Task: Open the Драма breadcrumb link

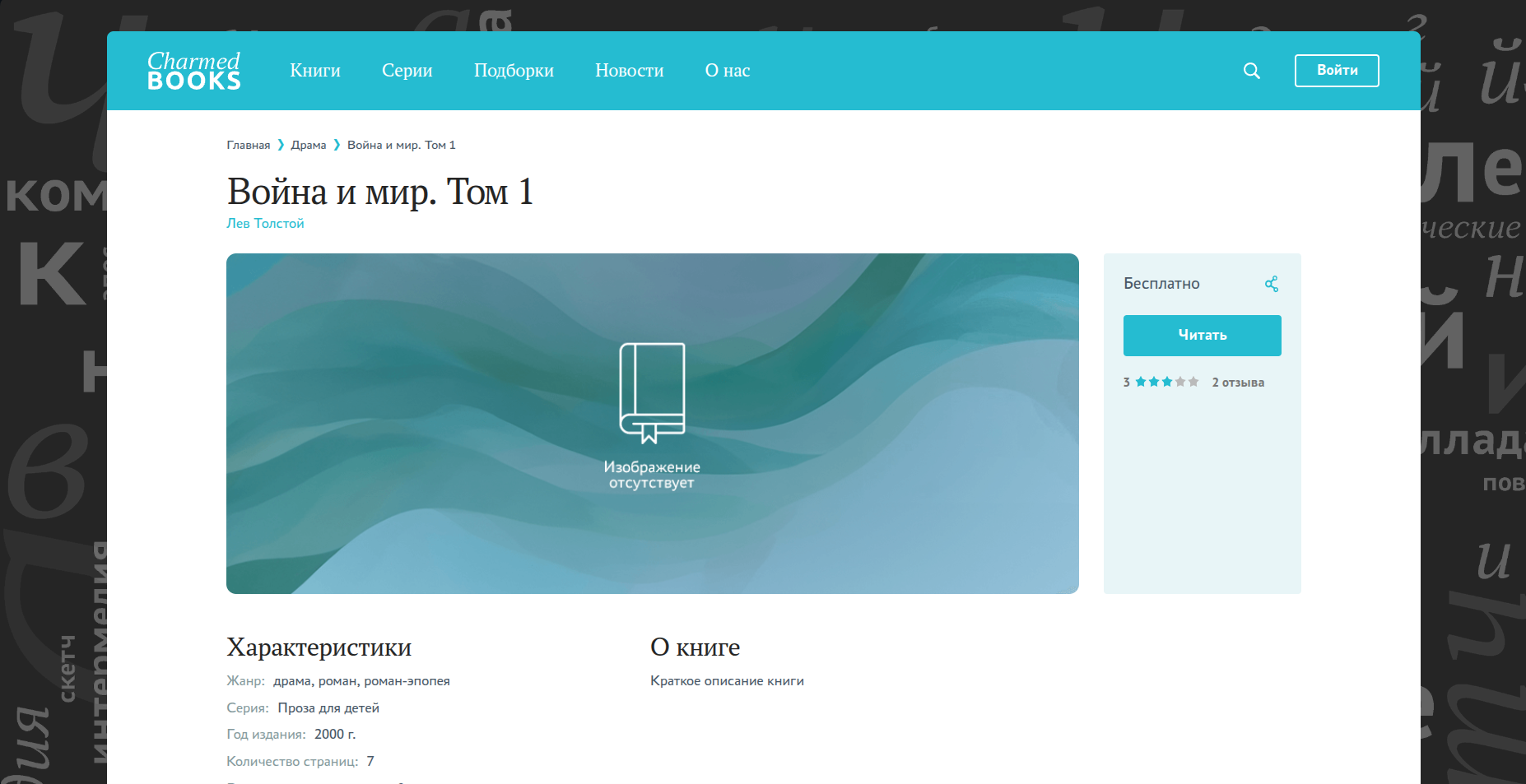Action: [x=308, y=146]
